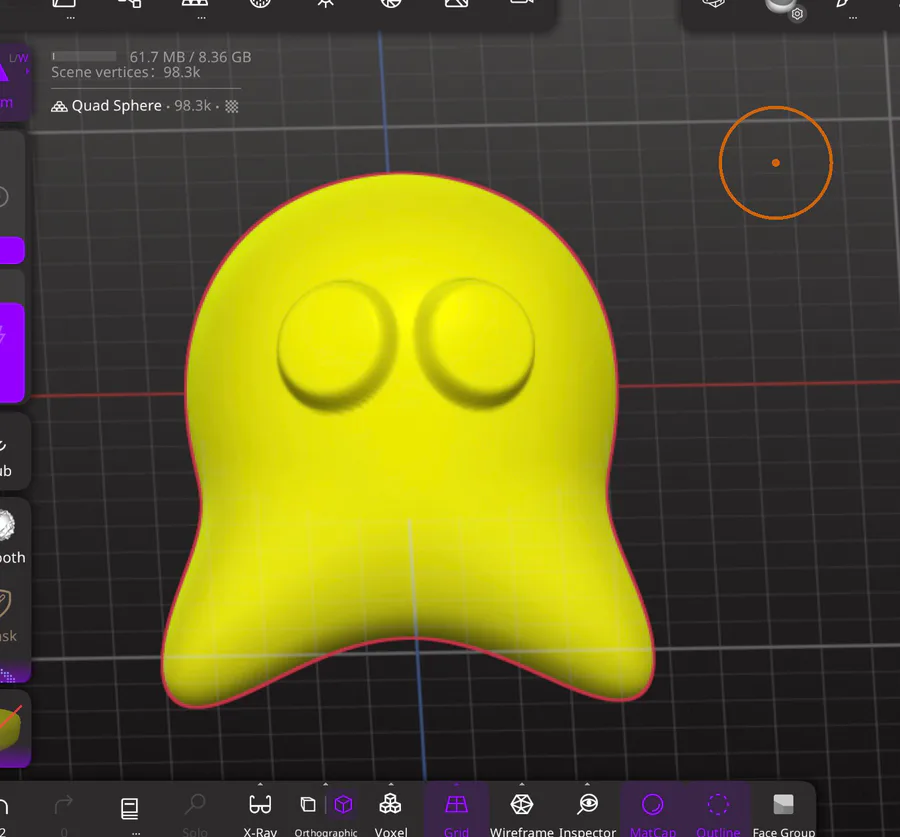Click the checkered icon after 98.3k
This screenshot has width=900, height=837.
[231, 106]
